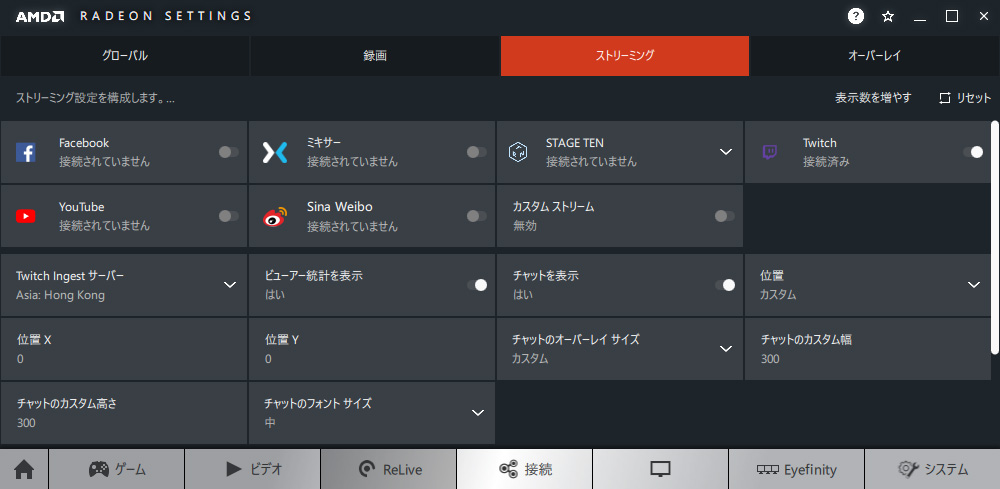This screenshot has width=1000, height=489.
Task: Click the Twitch logo icon
Action: tap(770, 152)
